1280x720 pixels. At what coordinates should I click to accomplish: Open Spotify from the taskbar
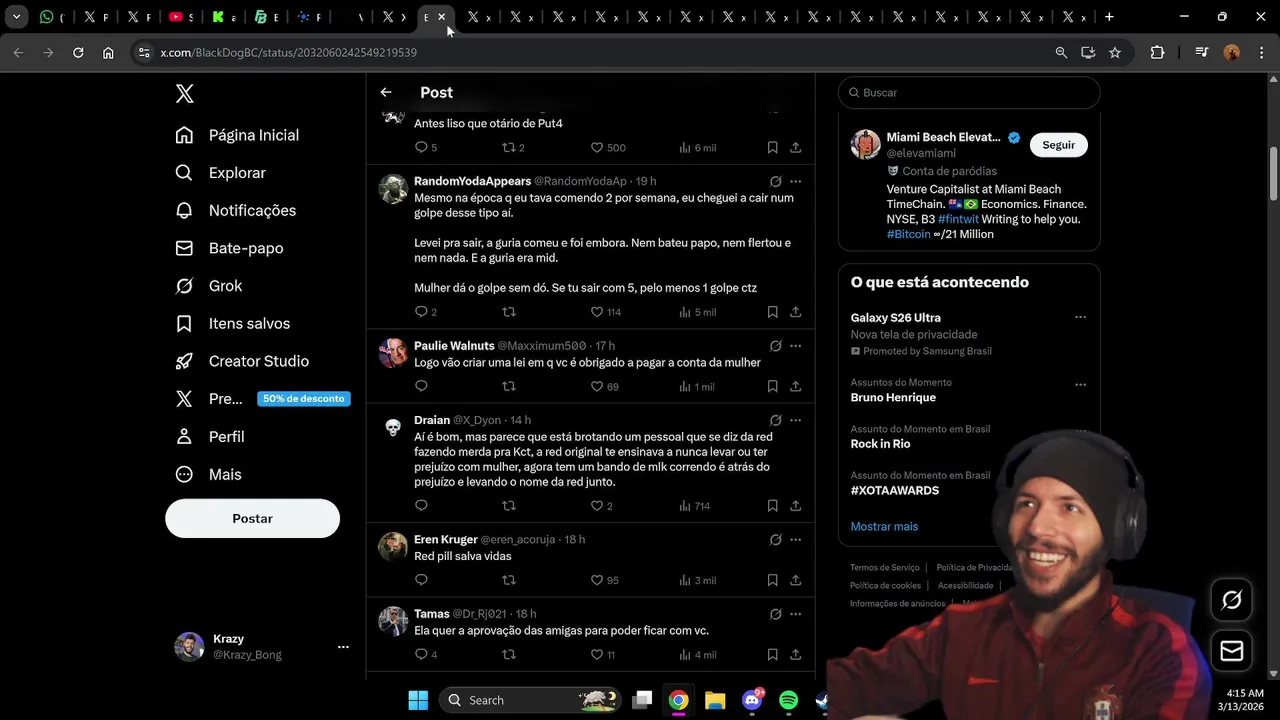788,700
